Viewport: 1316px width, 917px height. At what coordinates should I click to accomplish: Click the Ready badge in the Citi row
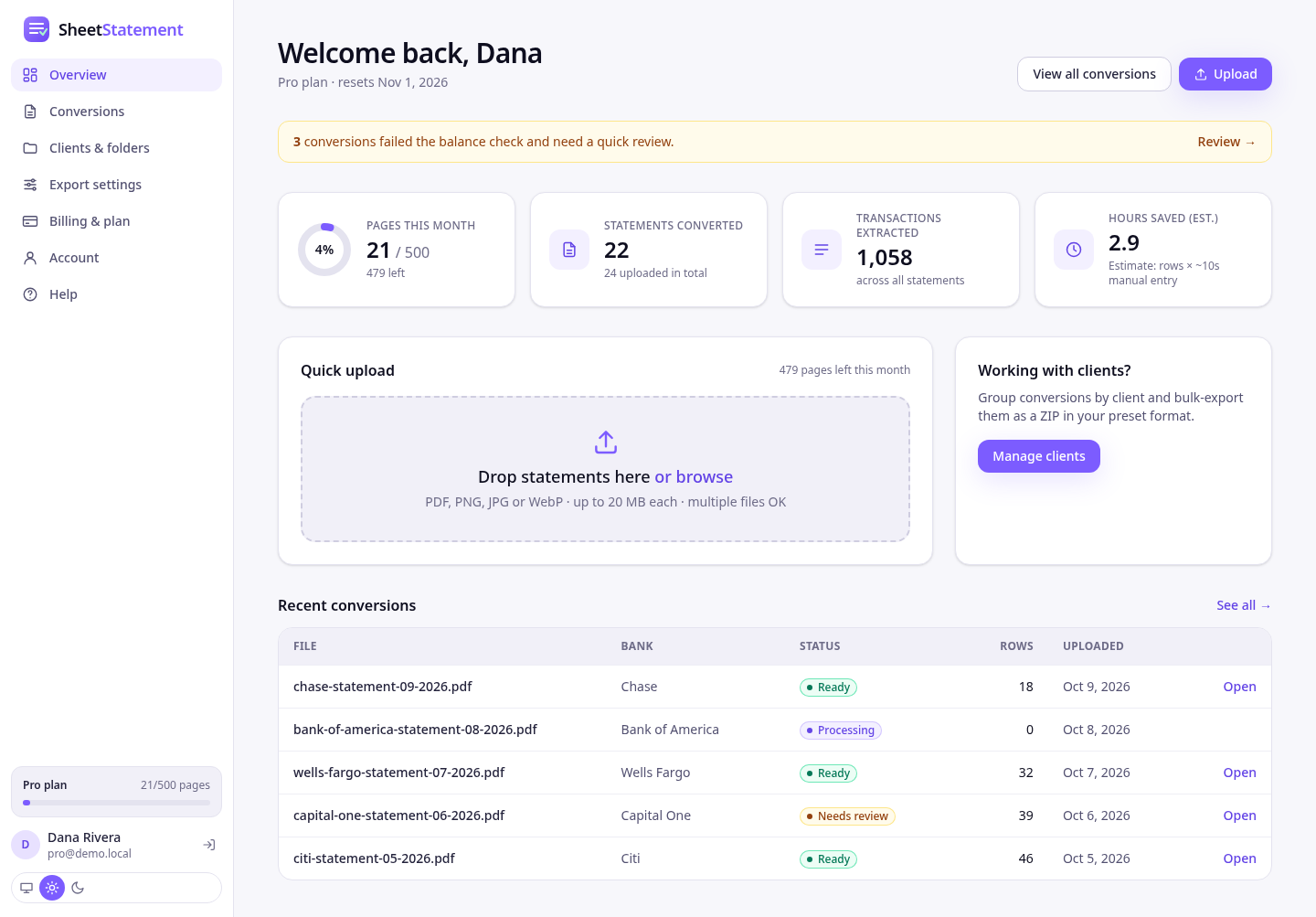coord(828,859)
